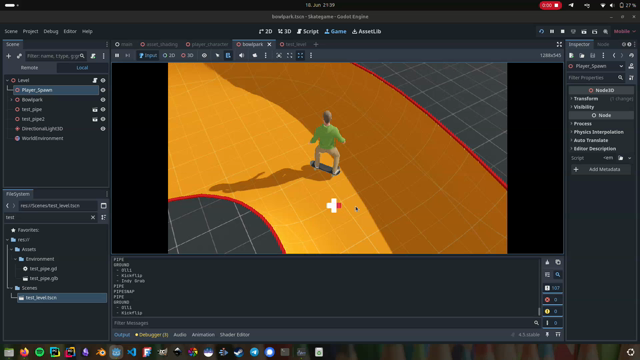Open Inspector object history icon
Image resolution: width=640 pixels, height=360 pixels.
coord(631,56)
